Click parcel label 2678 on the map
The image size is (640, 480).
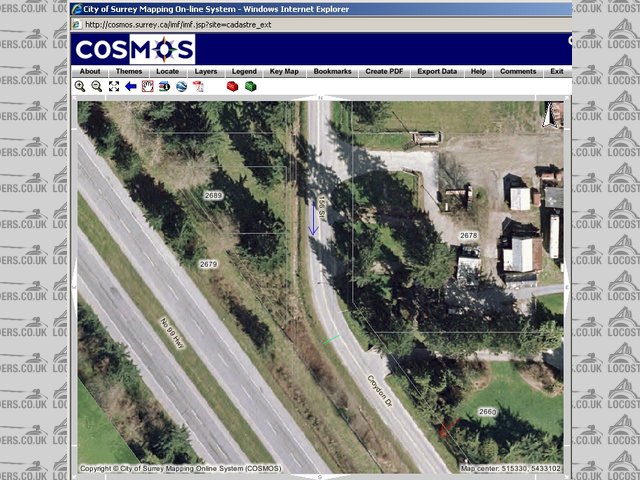point(468,235)
